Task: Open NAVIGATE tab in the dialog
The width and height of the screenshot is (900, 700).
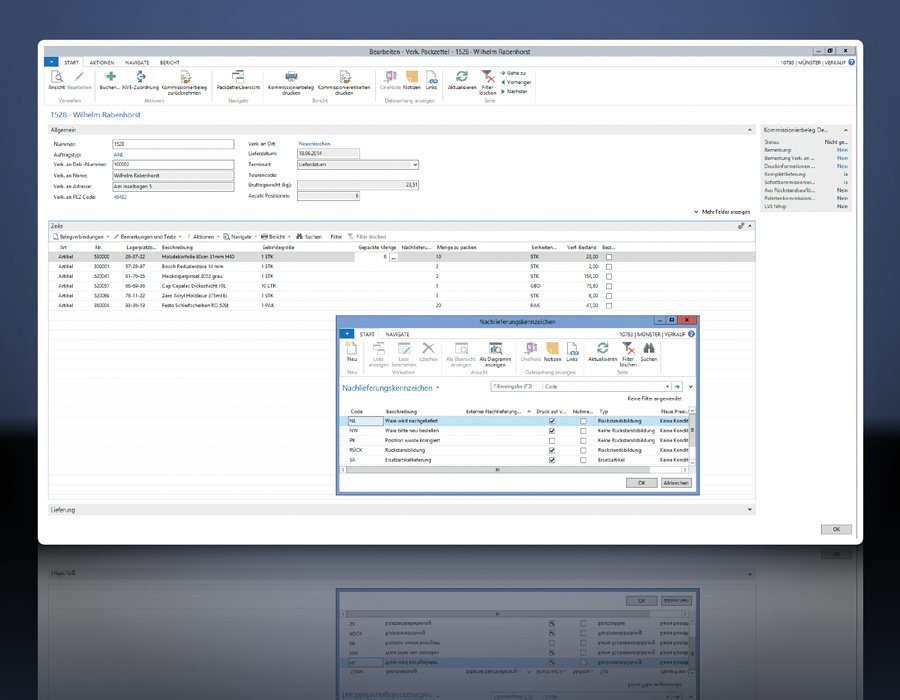Action: 398,334
